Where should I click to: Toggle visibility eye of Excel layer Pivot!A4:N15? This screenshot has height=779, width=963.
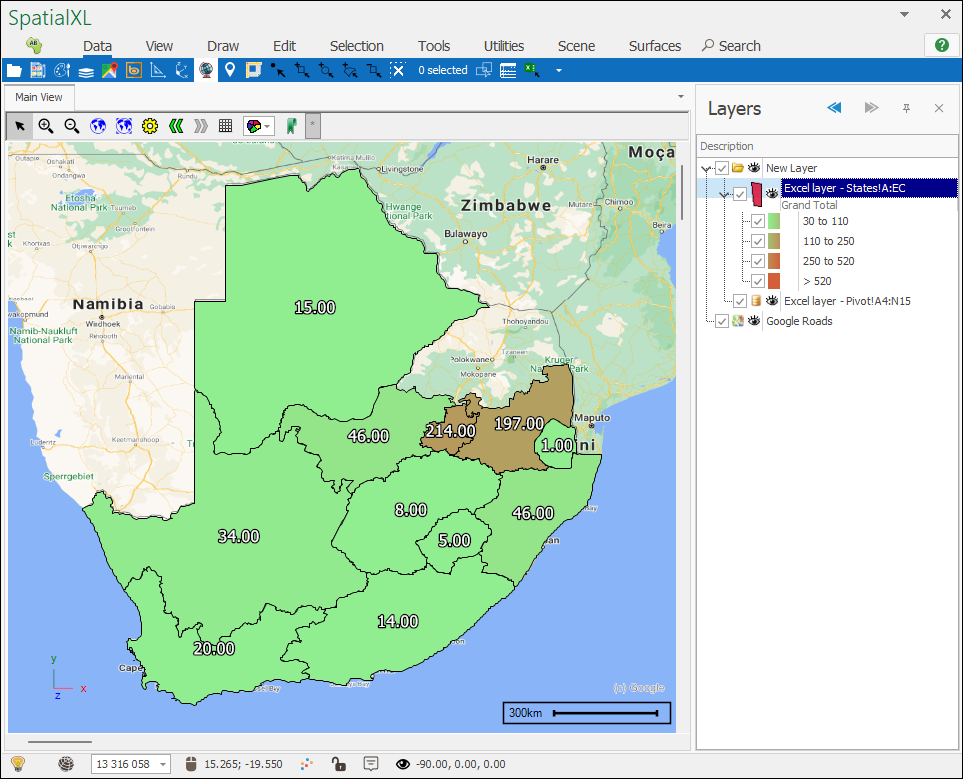point(772,301)
